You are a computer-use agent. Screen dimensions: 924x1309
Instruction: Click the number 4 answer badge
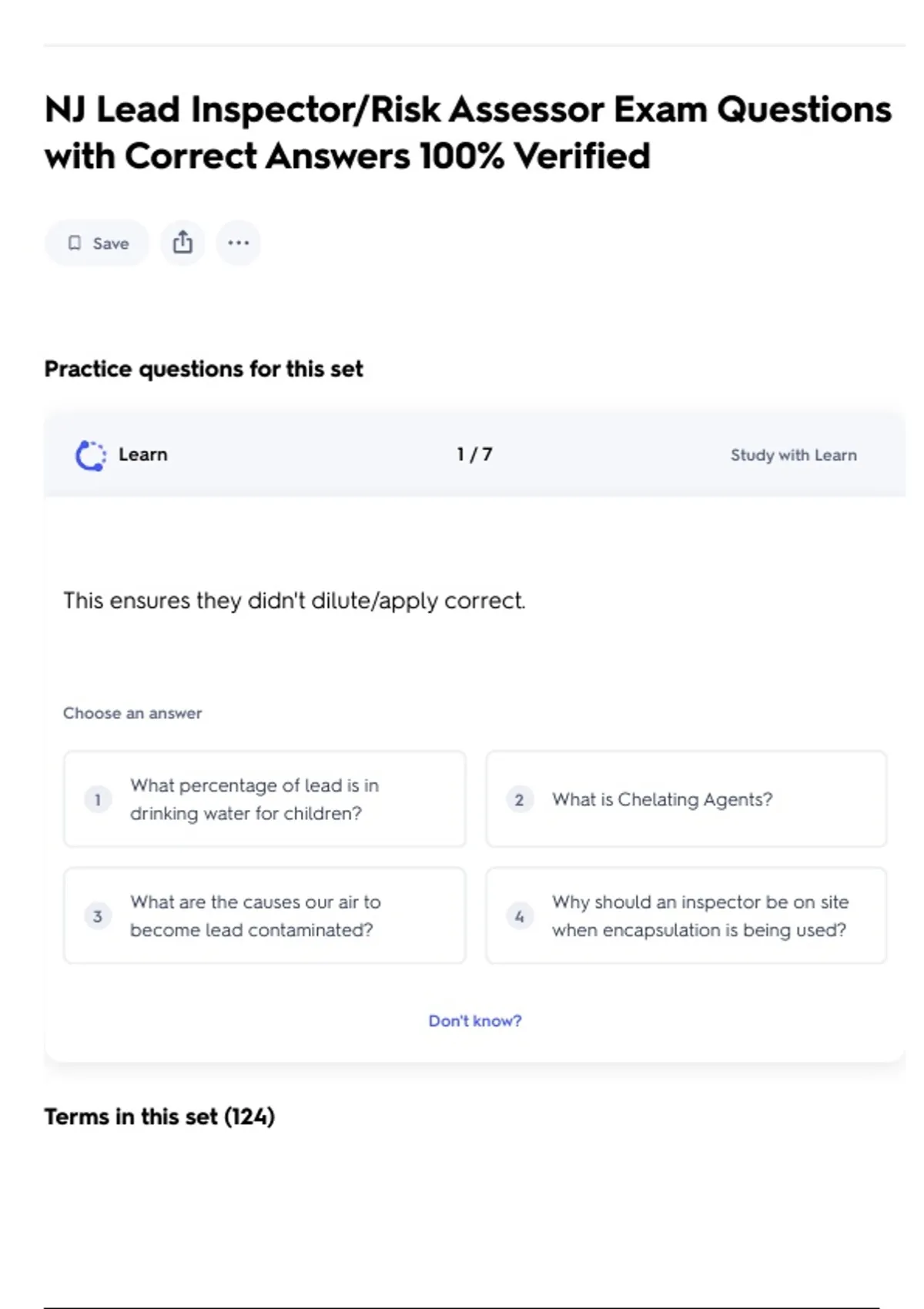pos(519,916)
